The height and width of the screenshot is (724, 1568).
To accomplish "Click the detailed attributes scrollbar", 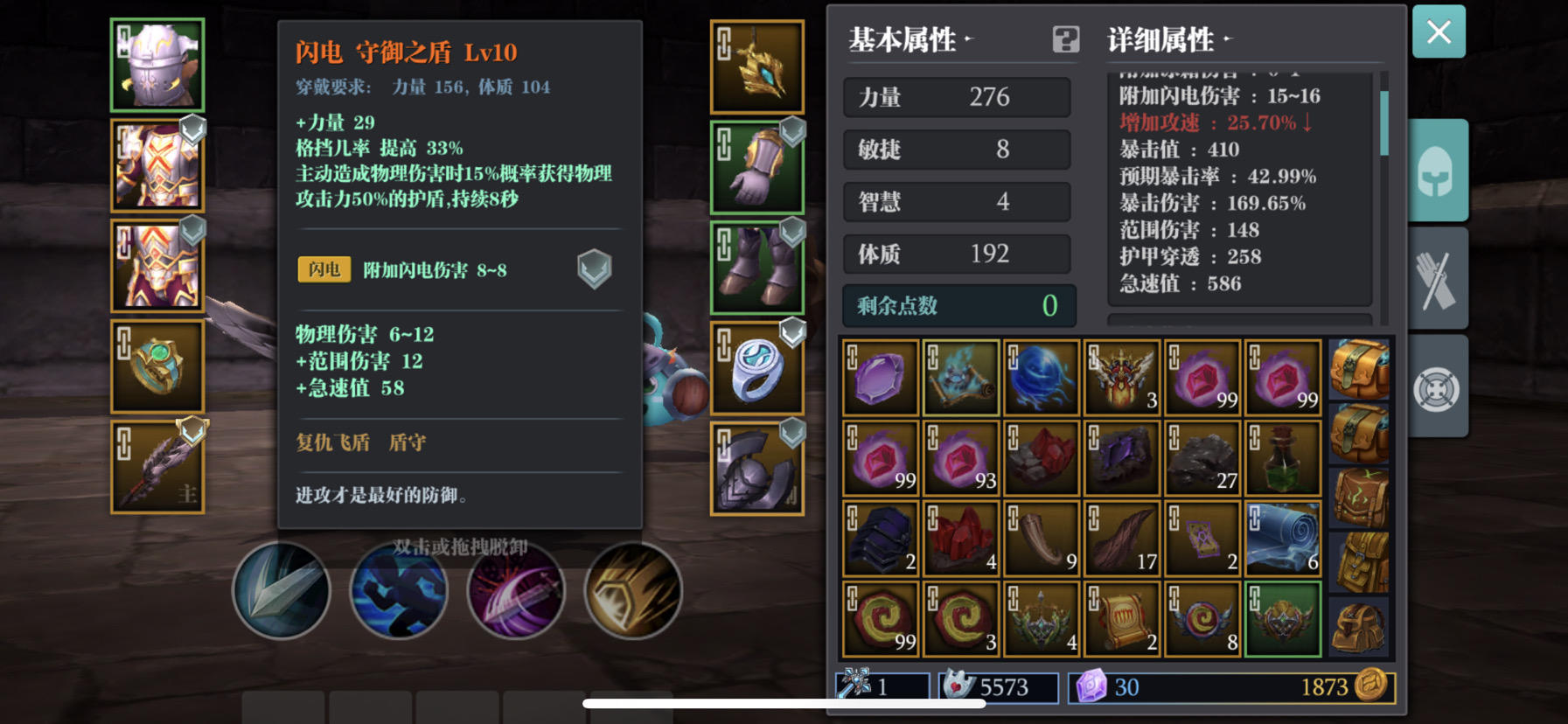I will click(x=1383, y=122).
